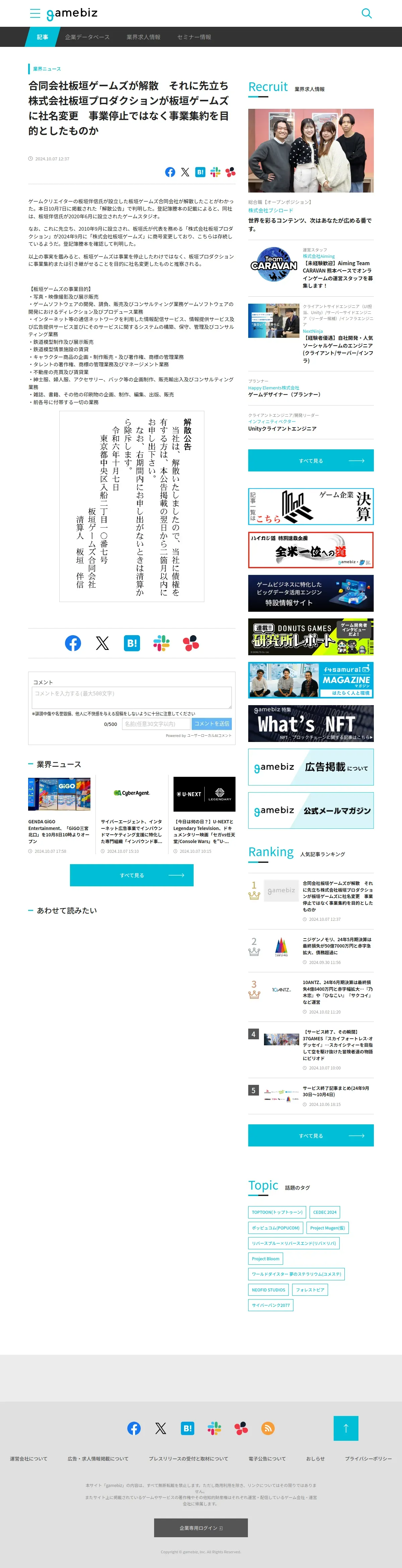Open Team CARAVAN Aiming job listing
402x1568 pixels.
[311, 268]
